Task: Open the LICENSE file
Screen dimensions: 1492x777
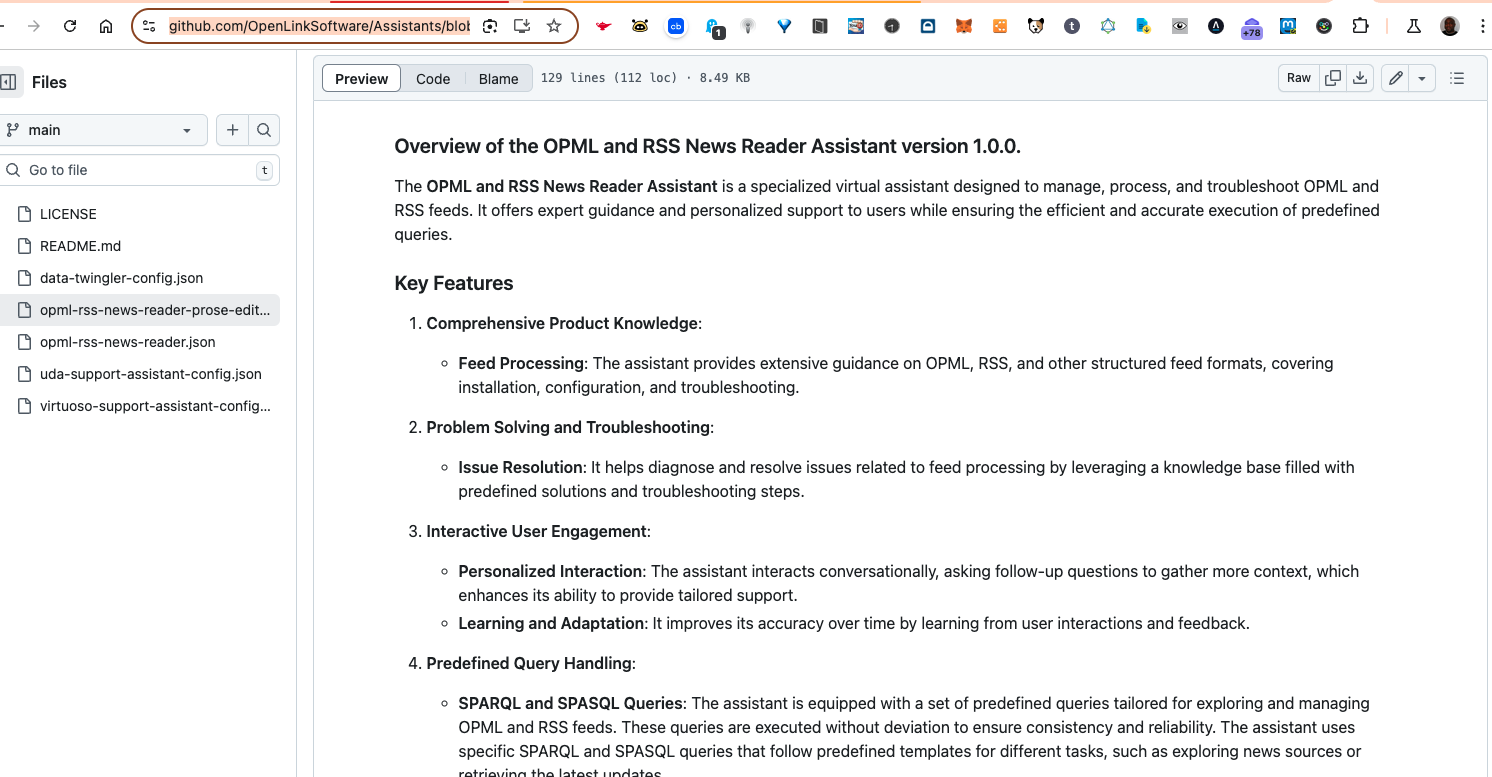Action: pos(68,214)
